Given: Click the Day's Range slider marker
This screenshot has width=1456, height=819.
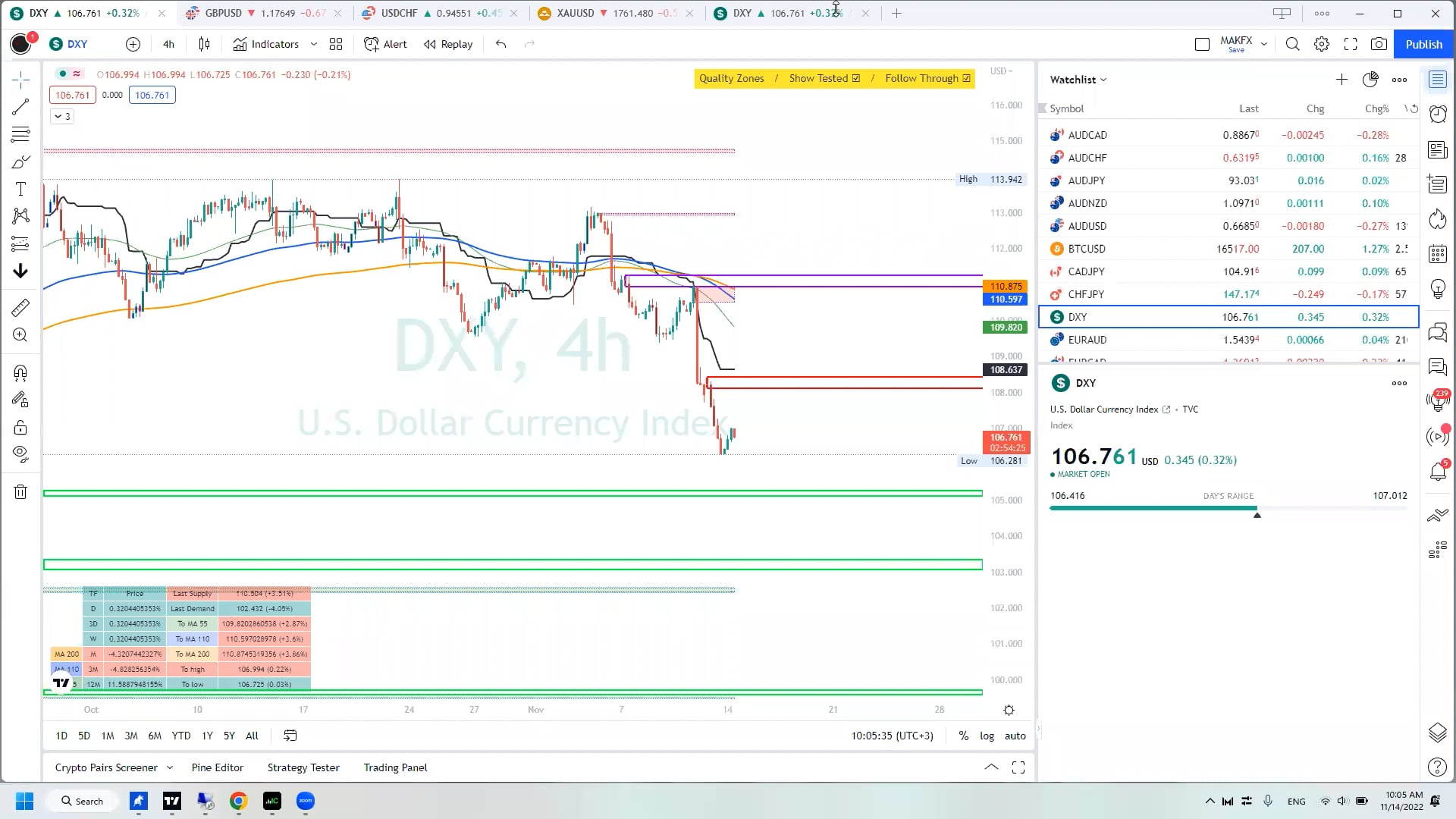Looking at the screenshot, I should (x=1257, y=514).
